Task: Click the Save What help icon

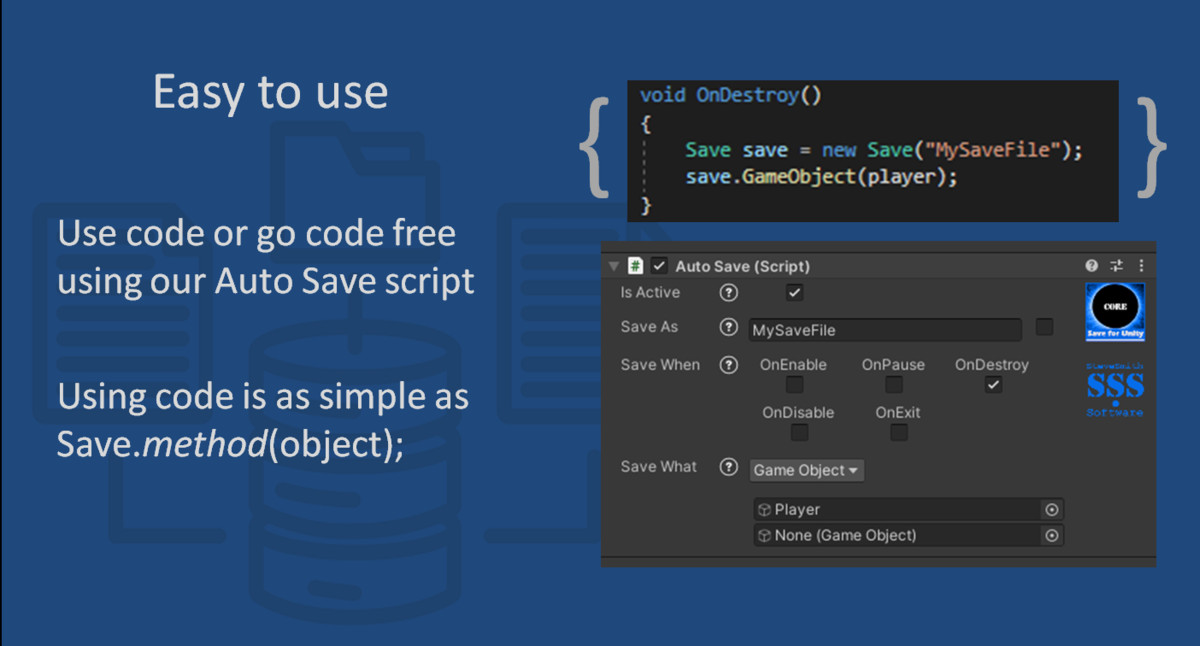Action: click(x=728, y=467)
